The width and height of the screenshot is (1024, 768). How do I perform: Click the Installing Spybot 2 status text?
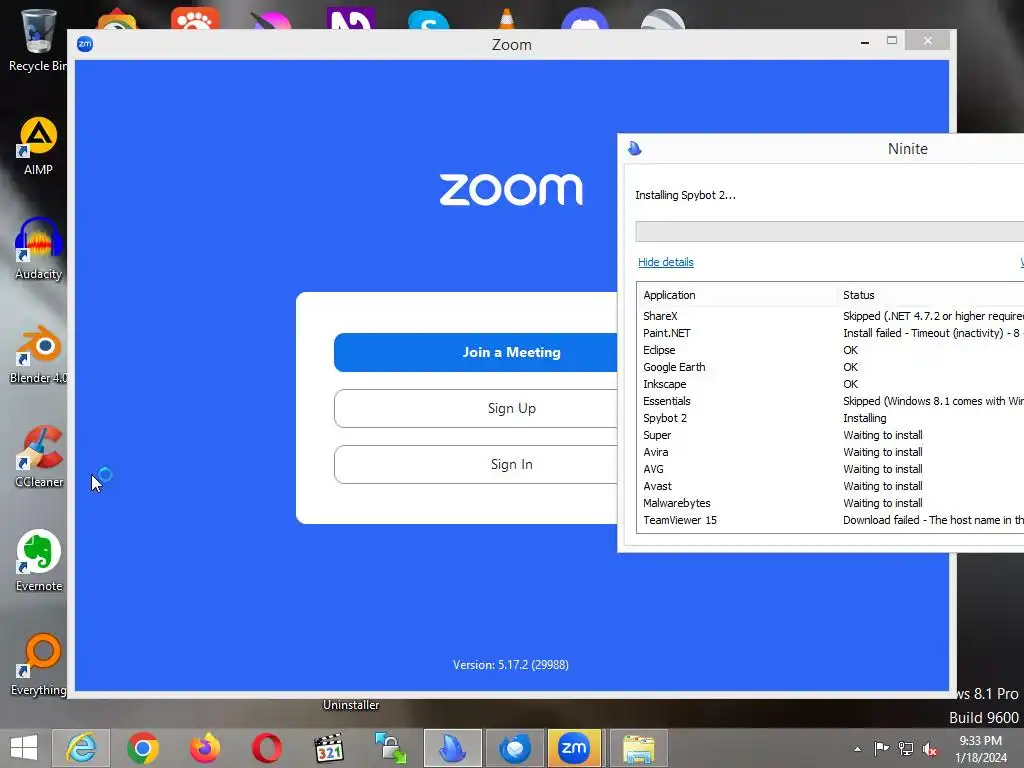tap(685, 195)
